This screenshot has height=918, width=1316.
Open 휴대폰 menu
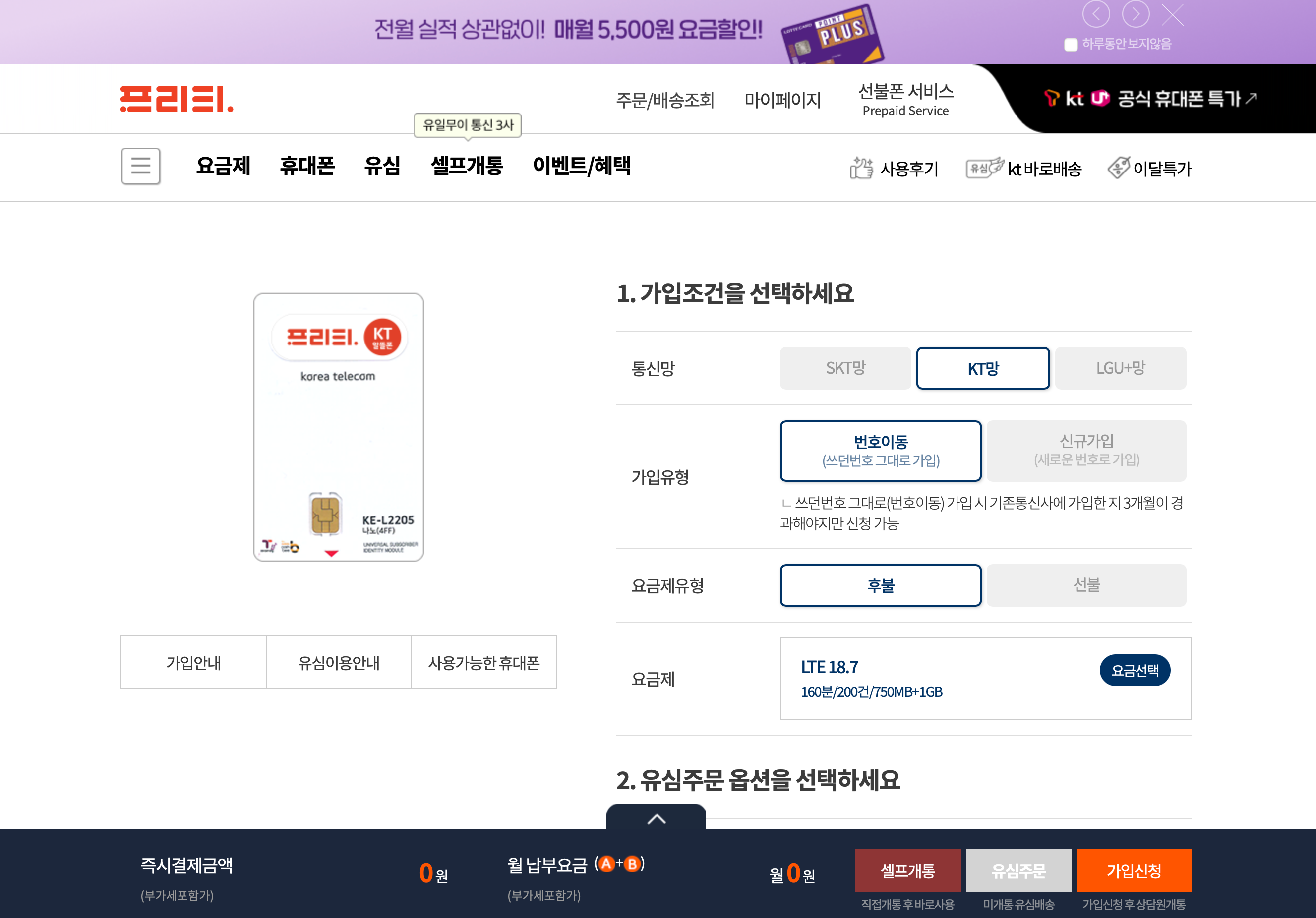coord(306,166)
